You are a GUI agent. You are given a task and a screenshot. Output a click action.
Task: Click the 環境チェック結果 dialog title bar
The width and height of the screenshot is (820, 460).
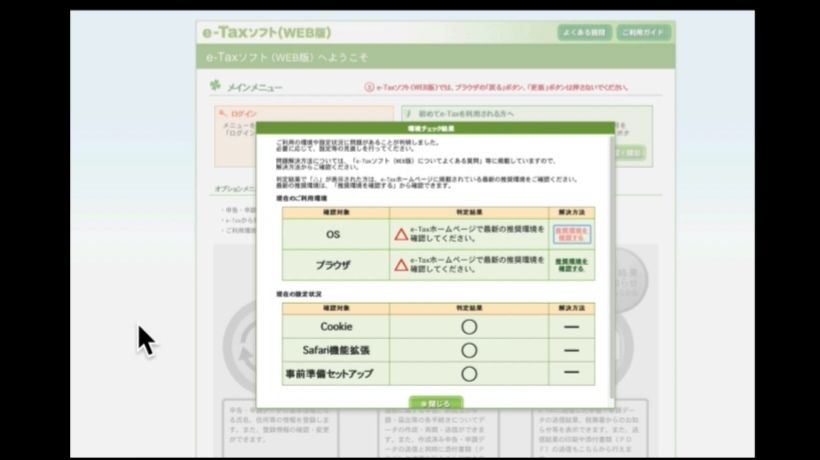(435, 130)
